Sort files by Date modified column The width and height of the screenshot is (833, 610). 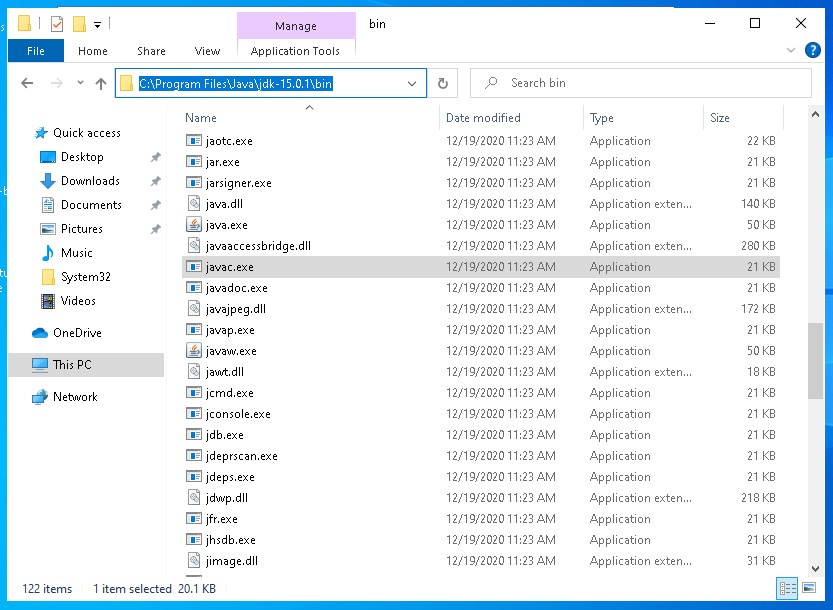(x=483, y=118)
